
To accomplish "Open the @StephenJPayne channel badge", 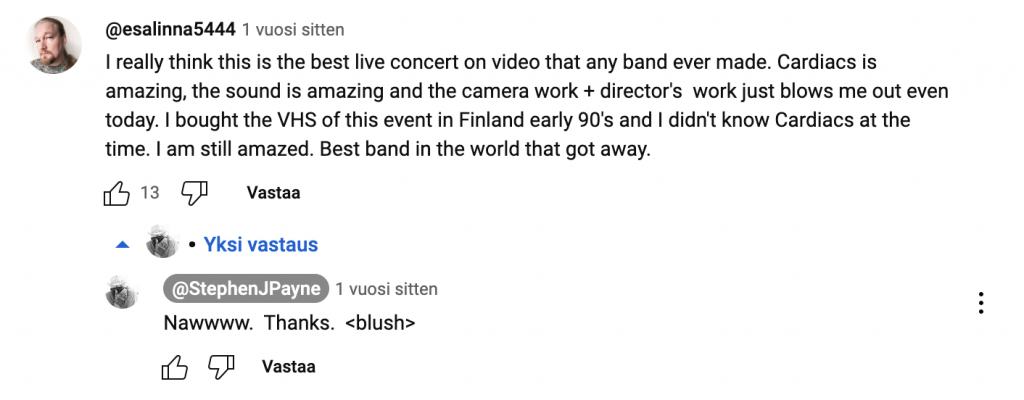I will (246, 290).
